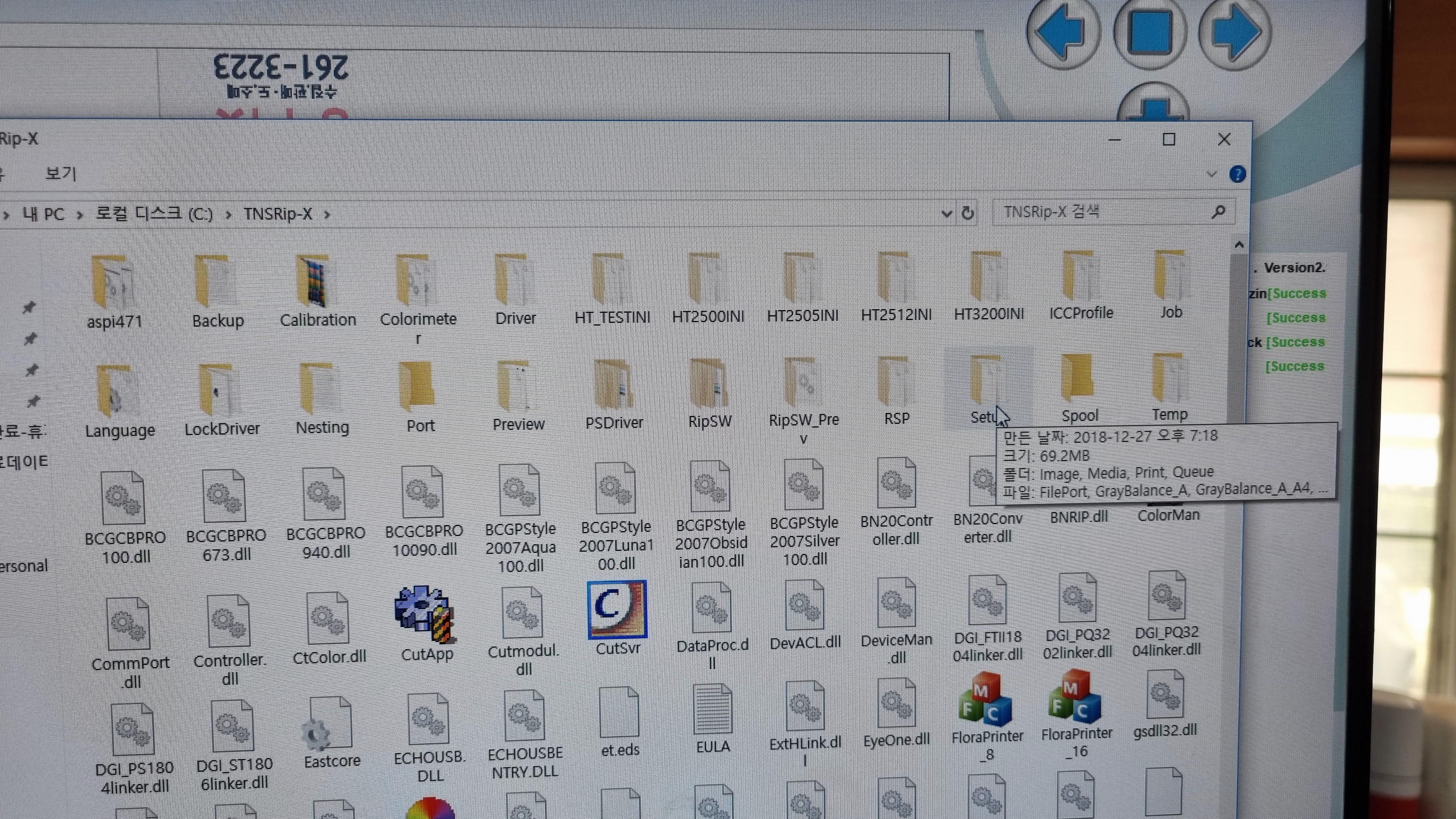Select the HT3200INI folder
Screen dimensions: 1456x819
[989, 287]
